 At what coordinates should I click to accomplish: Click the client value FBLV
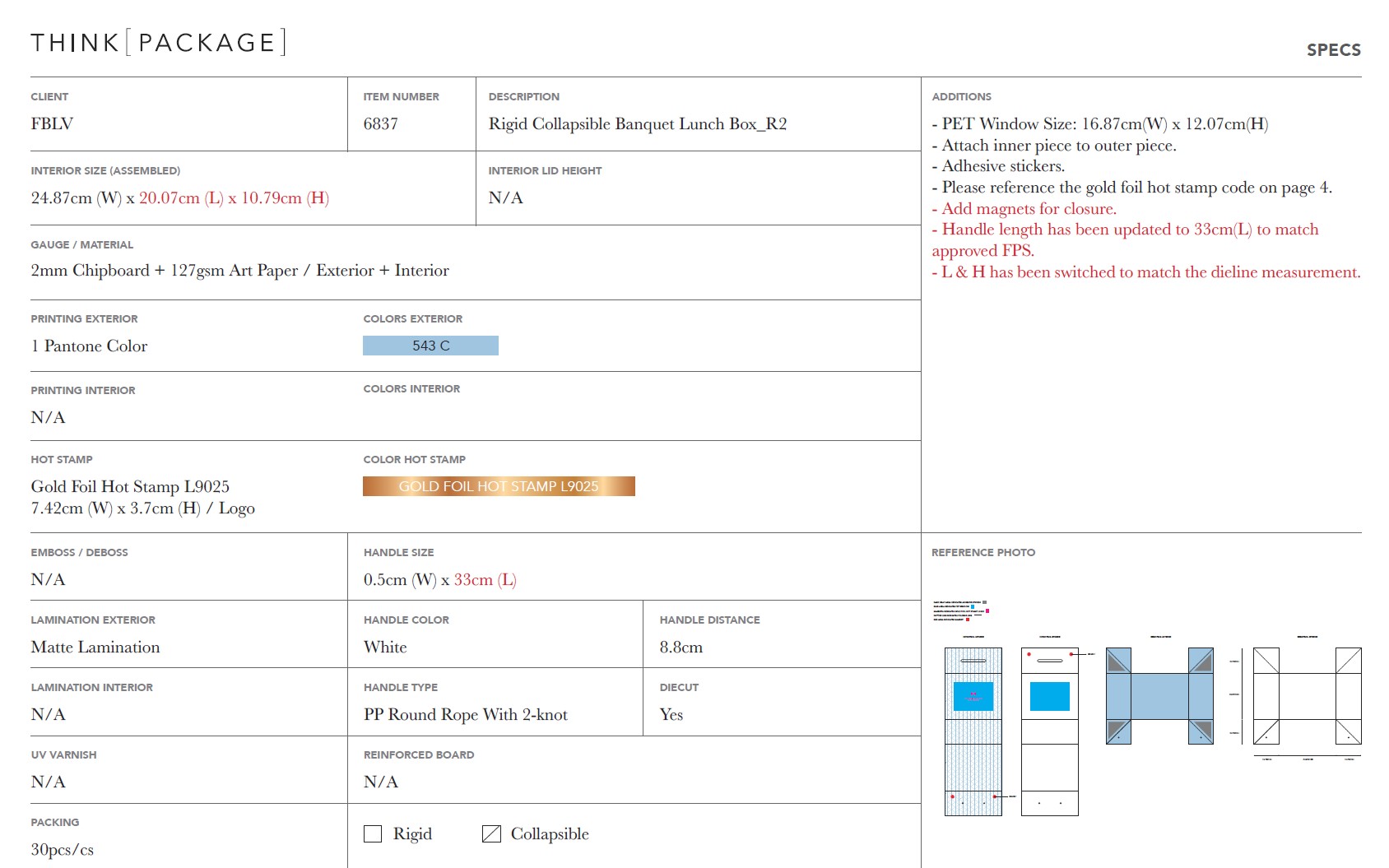point(52,124)
